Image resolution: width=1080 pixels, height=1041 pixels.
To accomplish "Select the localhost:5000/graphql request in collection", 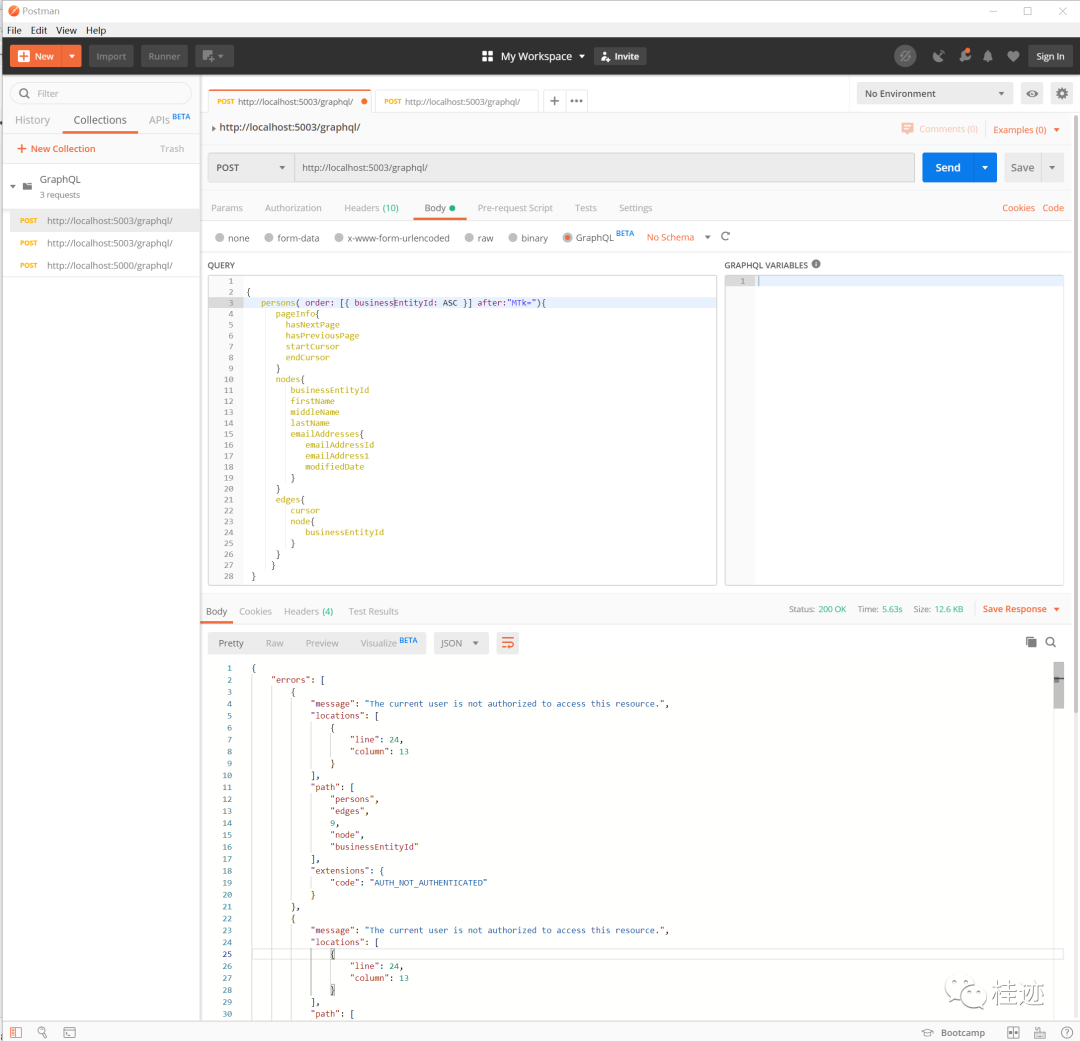I will [x=101, y=265].
